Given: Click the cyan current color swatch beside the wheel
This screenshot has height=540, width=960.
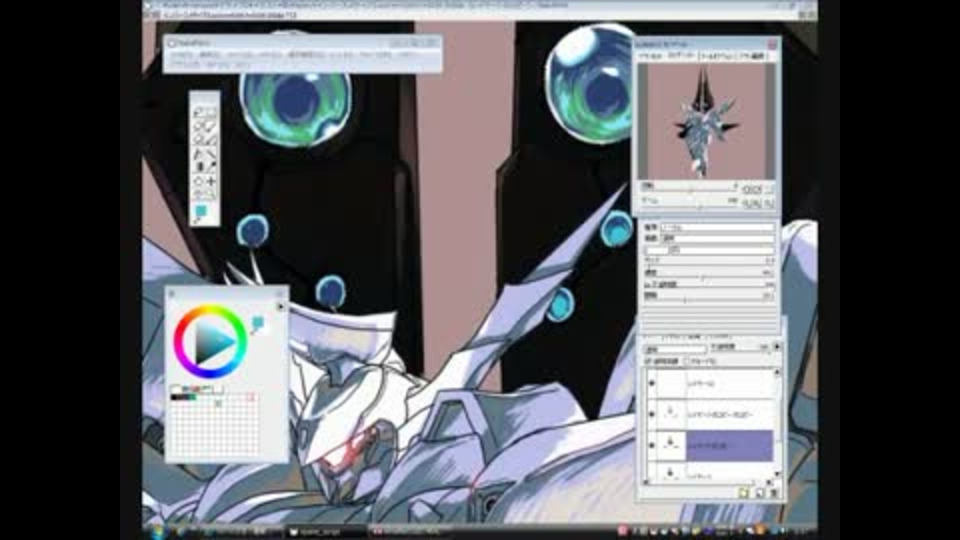Looking at the screenshot, I should coord(258,321).
